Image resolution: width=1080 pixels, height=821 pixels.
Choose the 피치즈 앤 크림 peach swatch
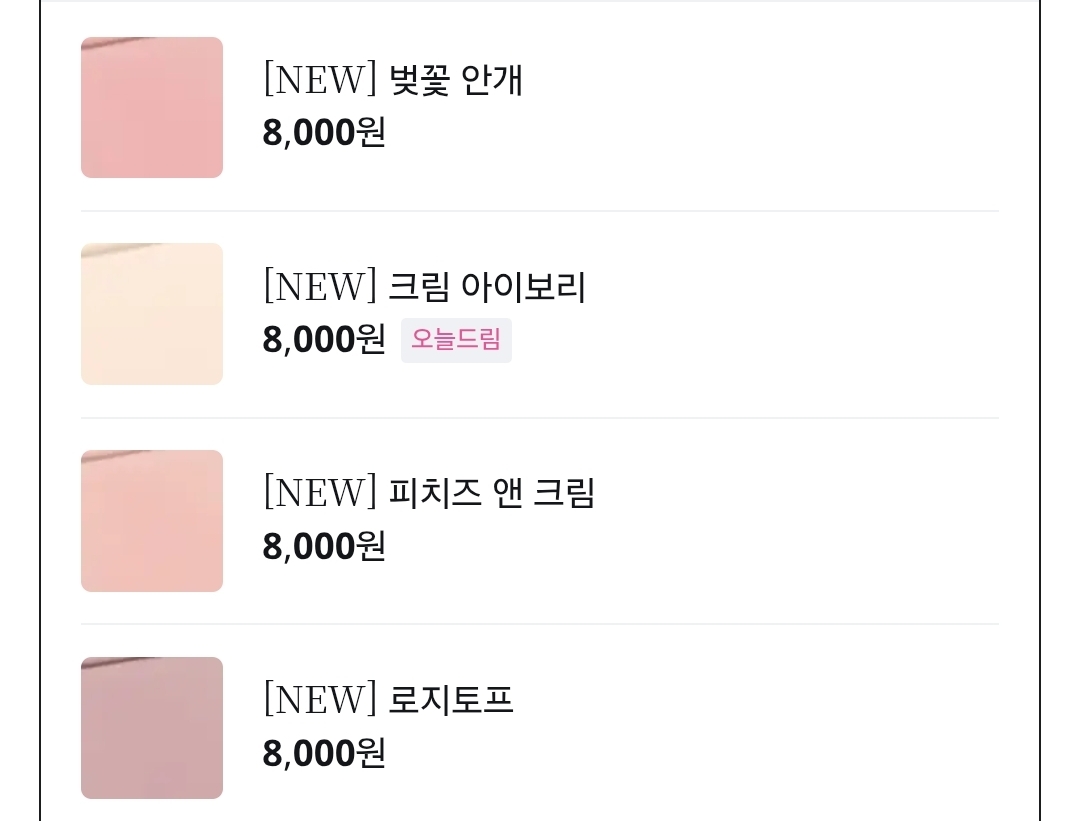click(x=152, y=521)
